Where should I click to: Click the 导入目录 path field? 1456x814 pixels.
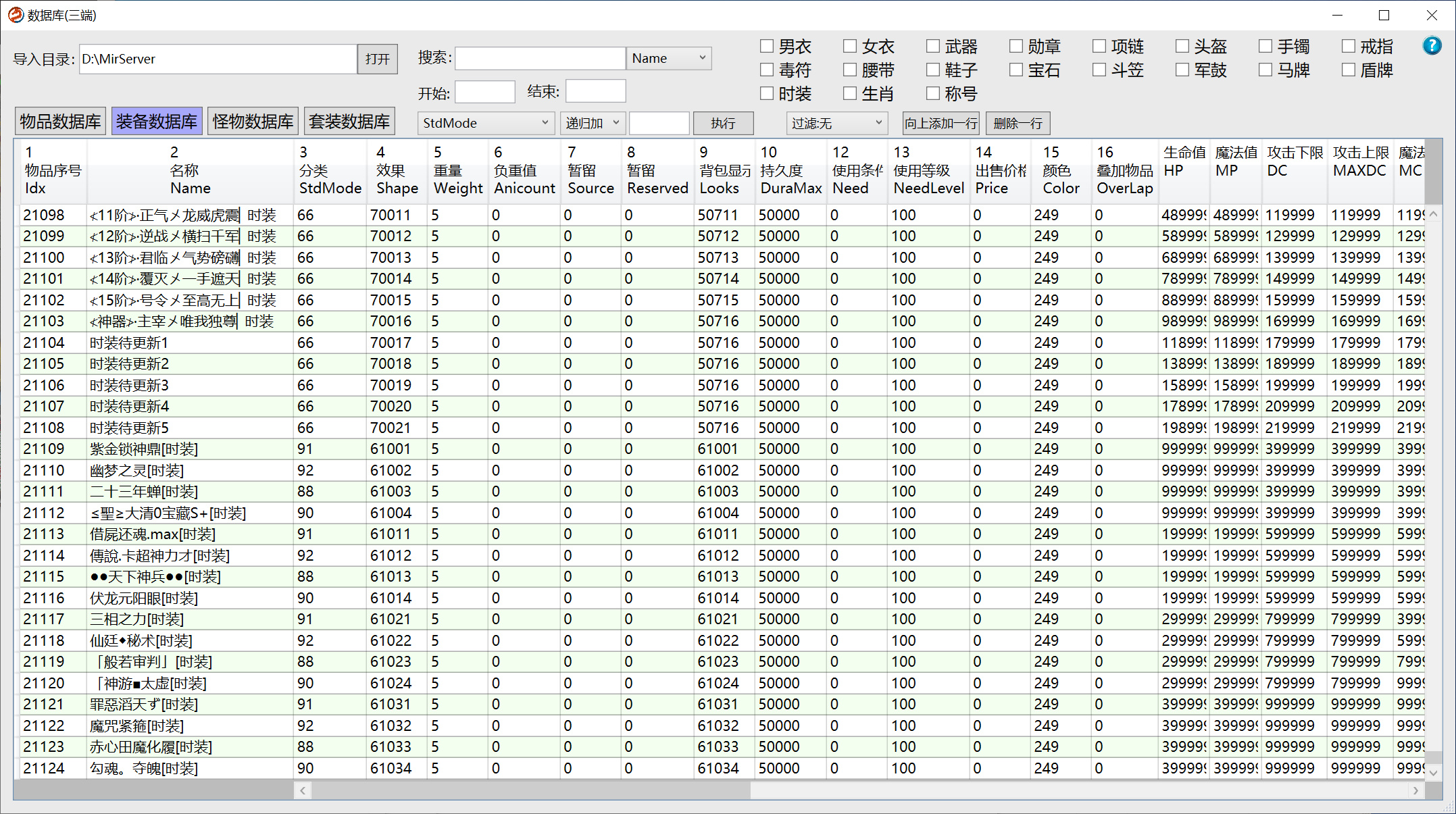[218, 59]
